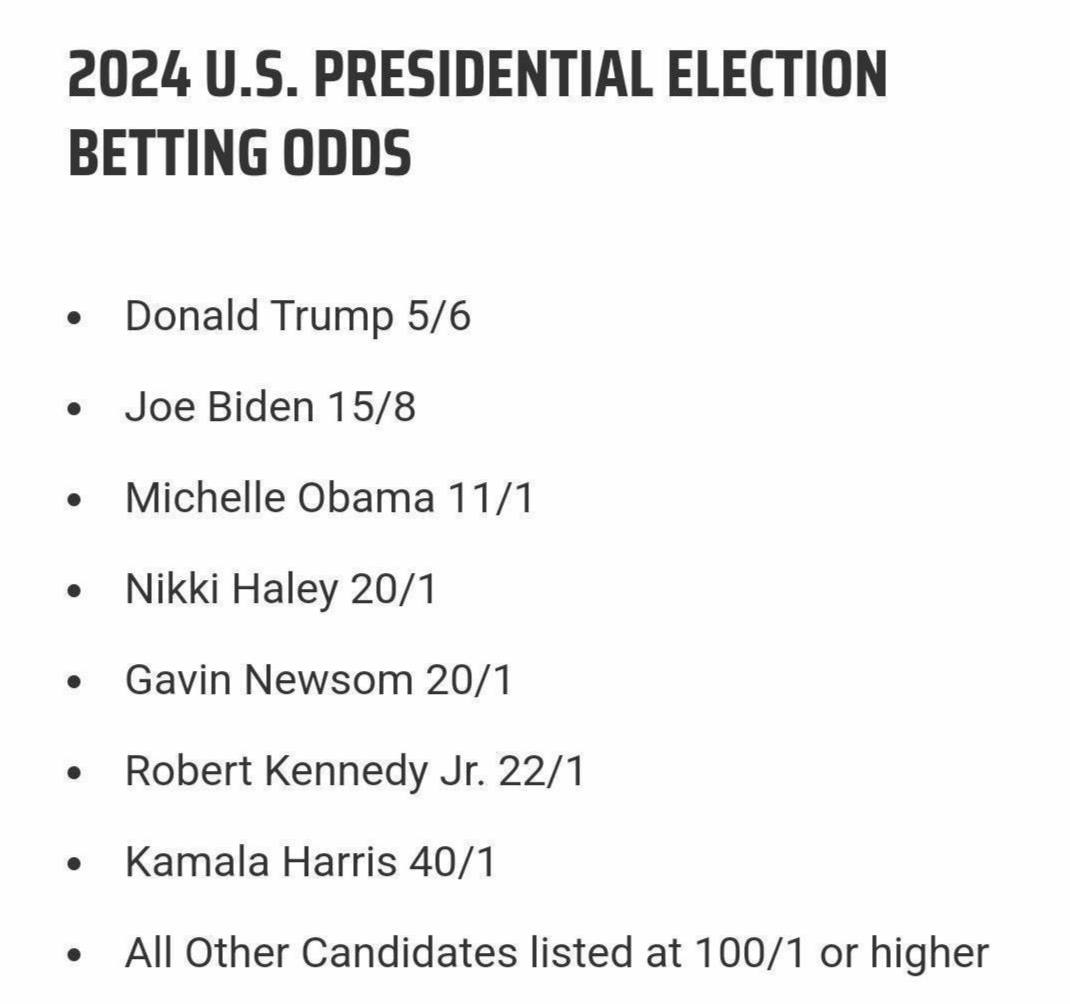This screenshot has width=1070, height=1004.
Task: Select the Nikki Haley name text
Action: click(232, 589)
